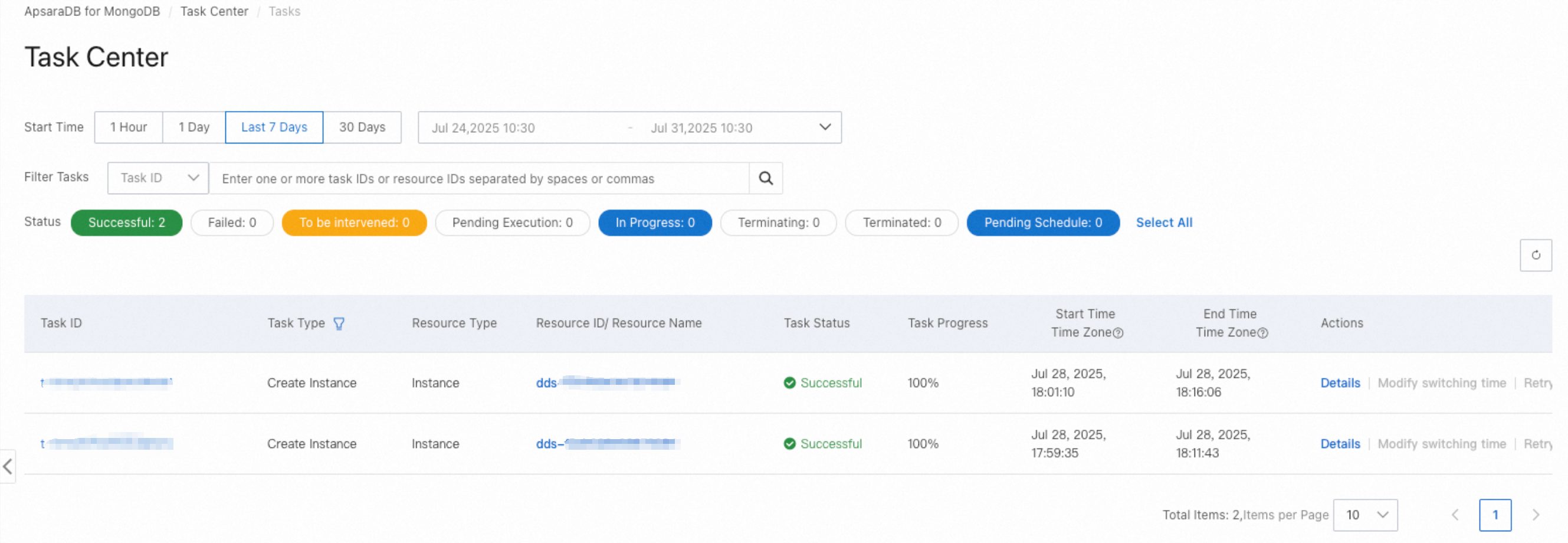The height and width of the screenshot is (543, 1568).
Task: Click the Task Status column header
Action: click(816, 323)
